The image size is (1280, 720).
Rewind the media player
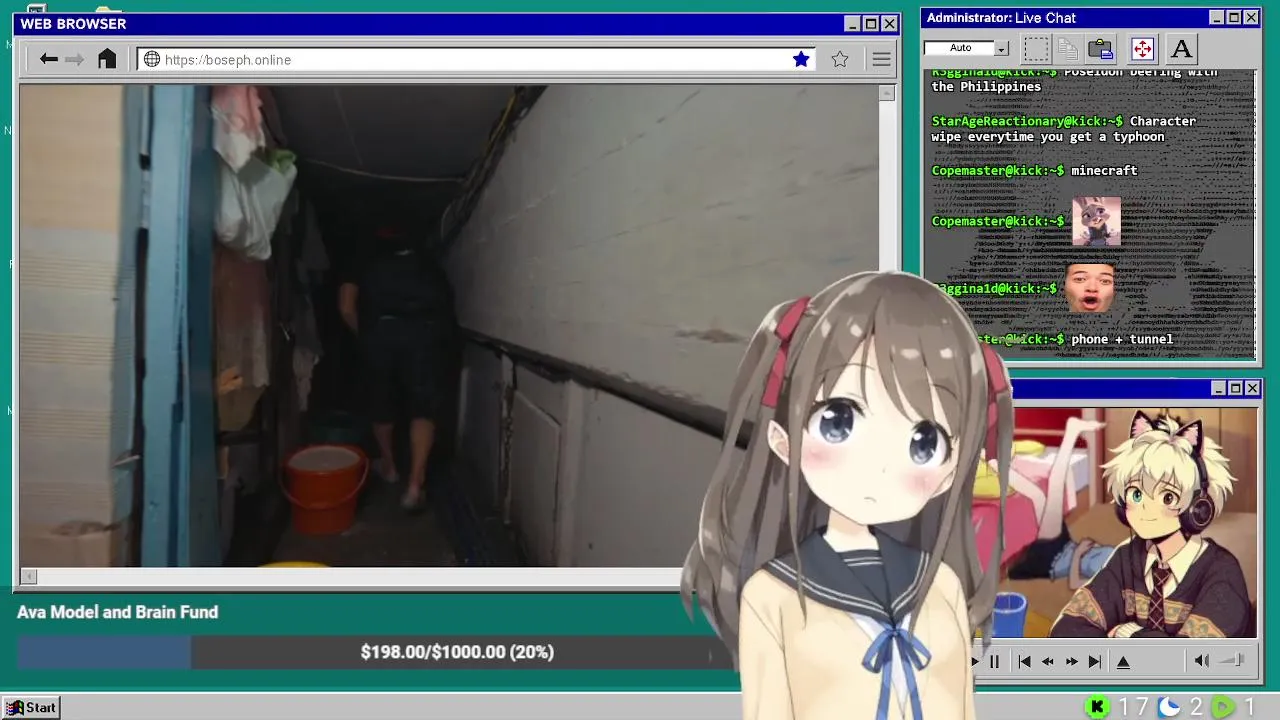[1048, 661]
